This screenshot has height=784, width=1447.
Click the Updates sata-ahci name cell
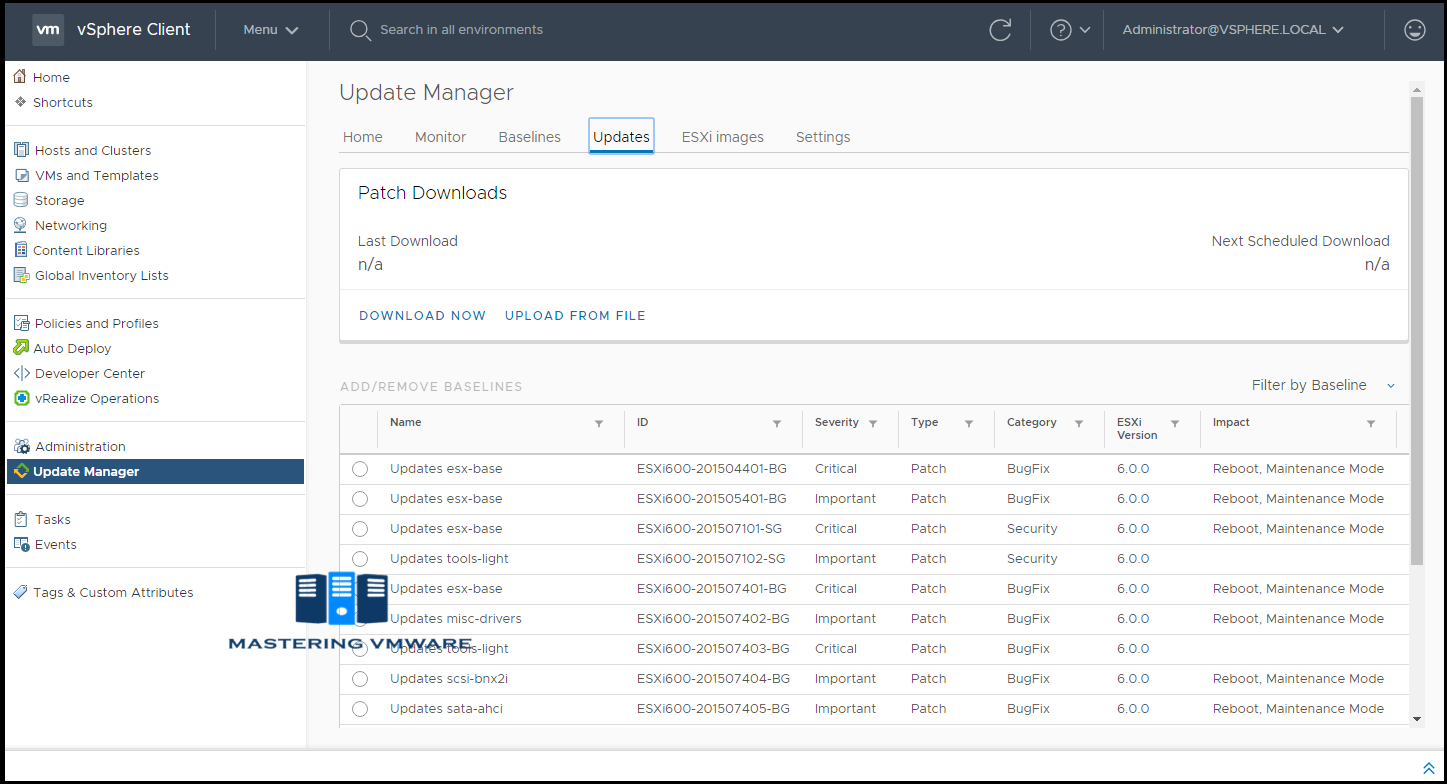446,709
